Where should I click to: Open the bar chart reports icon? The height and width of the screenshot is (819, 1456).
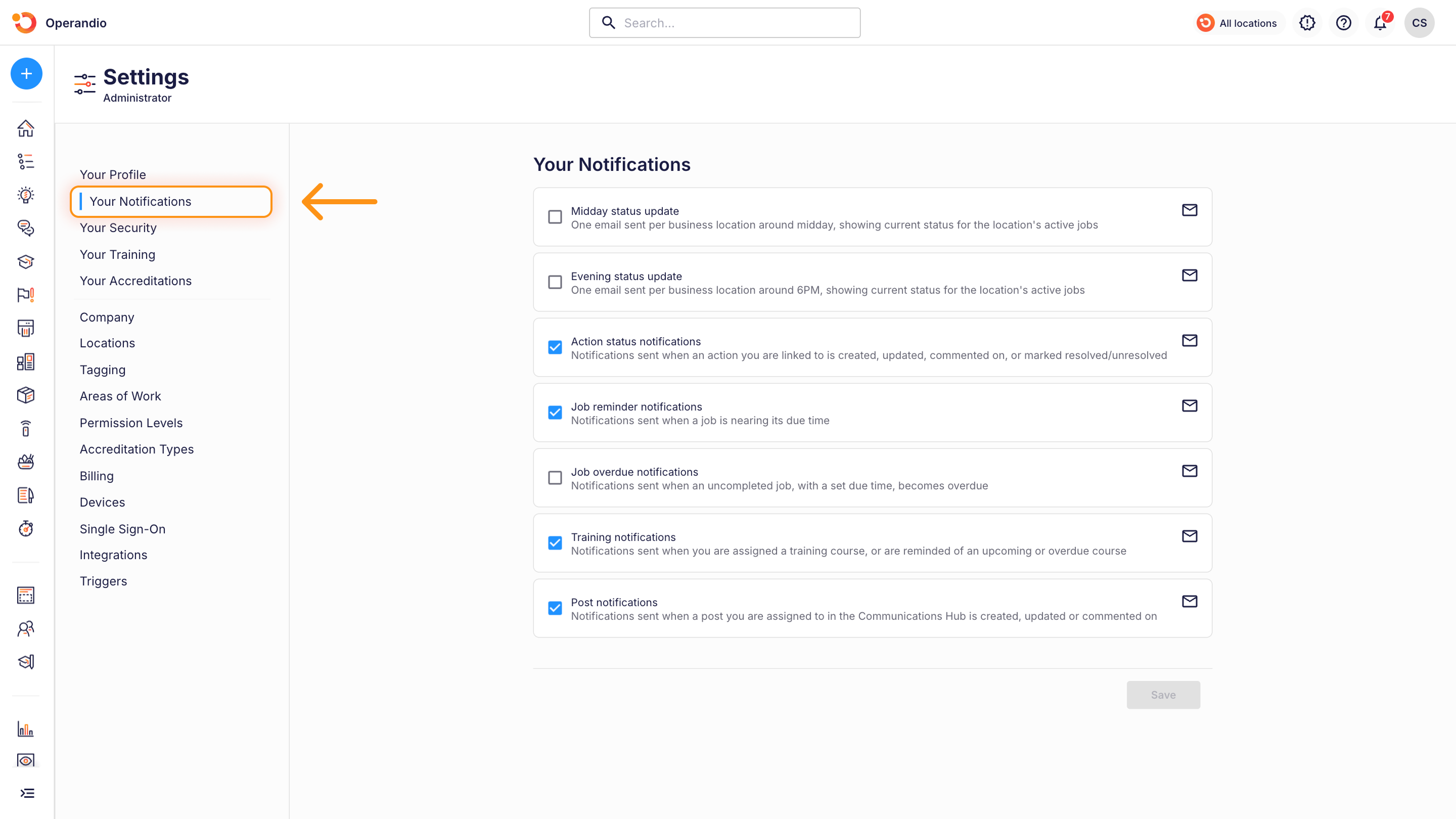tap(26, 729)
